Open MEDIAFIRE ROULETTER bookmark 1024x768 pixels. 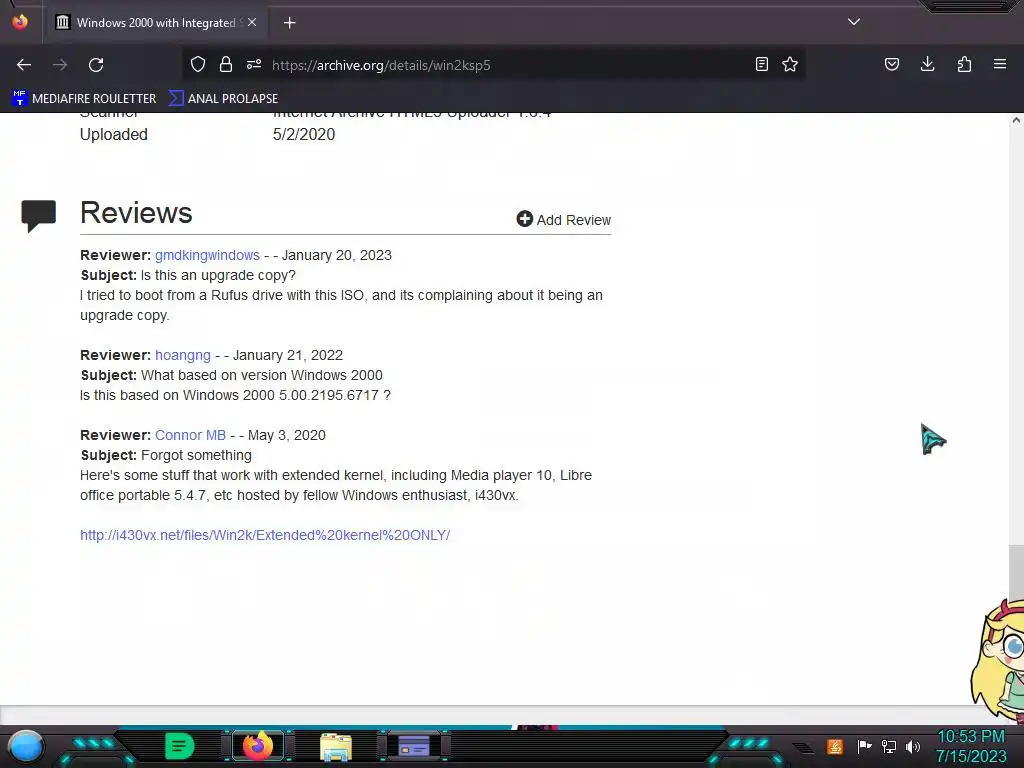pyautogui.click(x=84, y=99)
